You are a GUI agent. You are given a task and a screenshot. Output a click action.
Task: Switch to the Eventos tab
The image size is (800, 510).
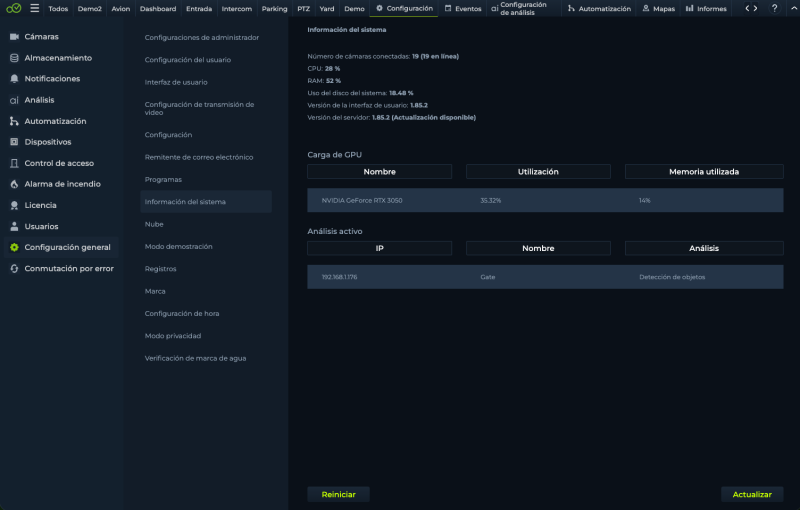(x=463, y=9)
